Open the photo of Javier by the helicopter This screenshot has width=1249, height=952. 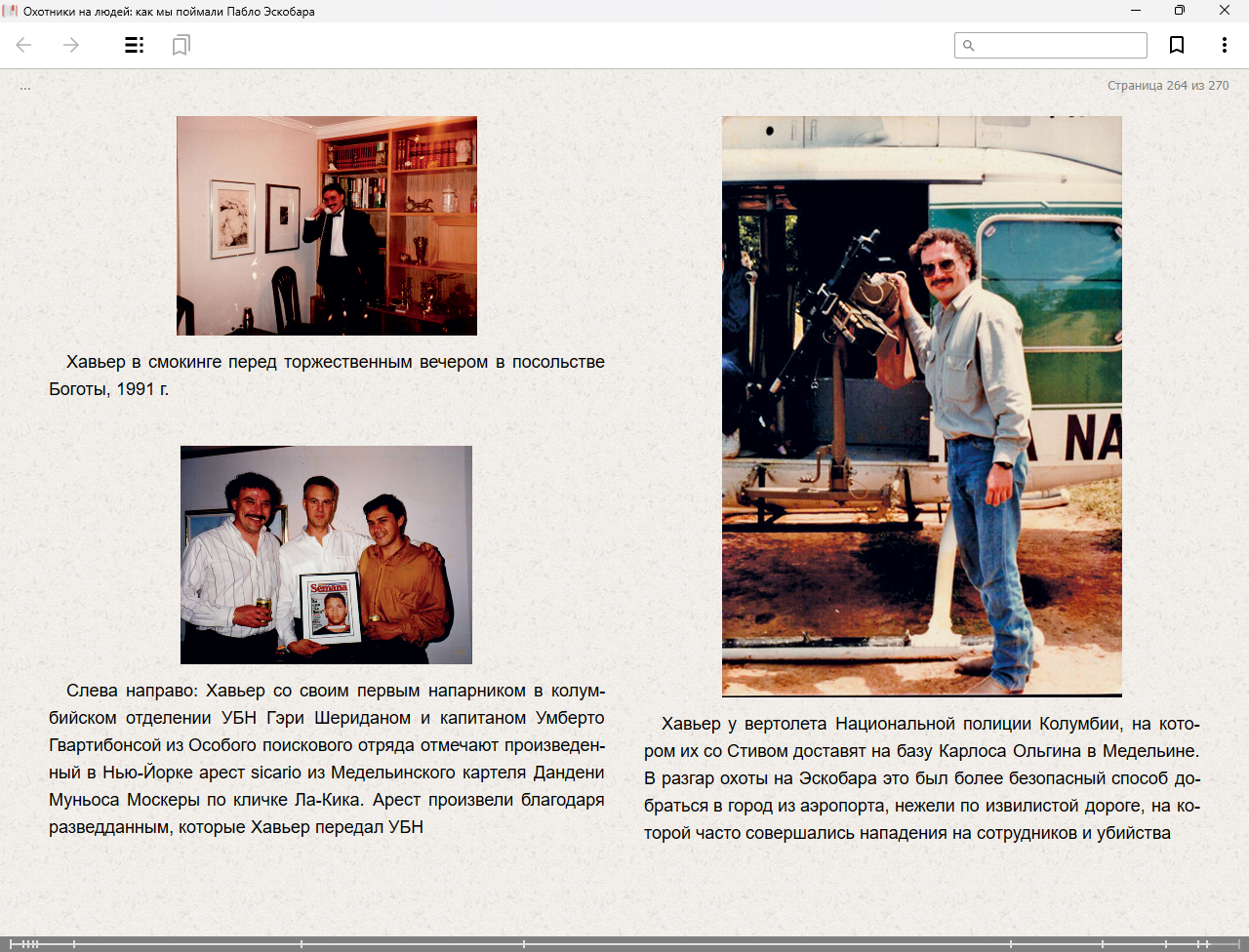pyautogui.click(x=921, y=406)
